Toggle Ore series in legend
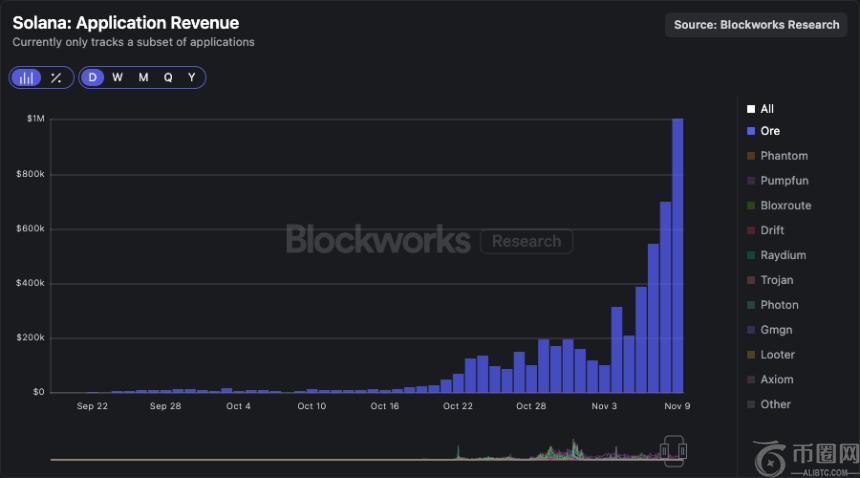This screenshot has width=860, height=478. [769, 131]
